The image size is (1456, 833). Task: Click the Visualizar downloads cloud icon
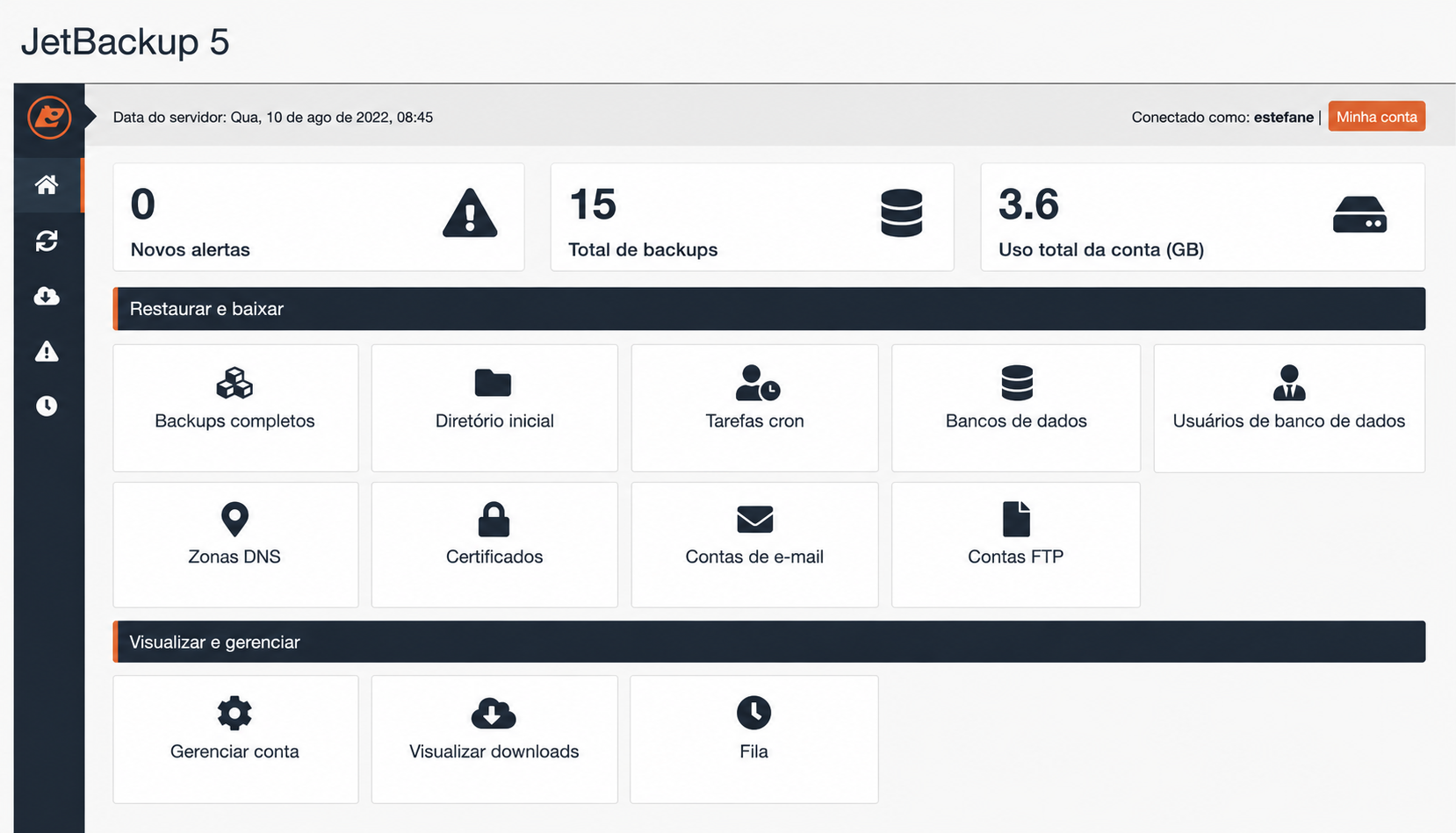(494, 713)
